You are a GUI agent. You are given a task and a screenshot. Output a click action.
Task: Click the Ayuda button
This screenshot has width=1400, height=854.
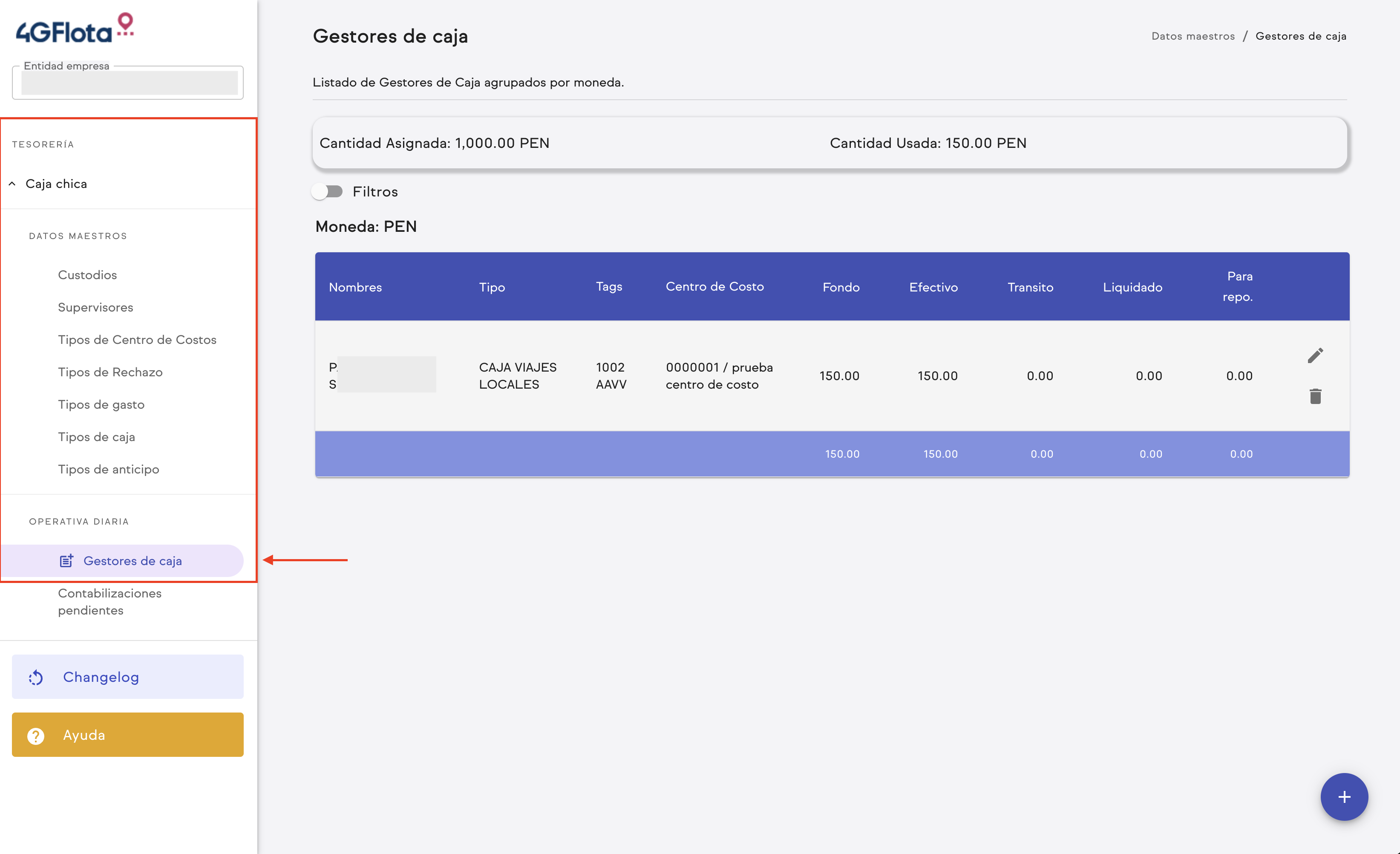[128, 735]
